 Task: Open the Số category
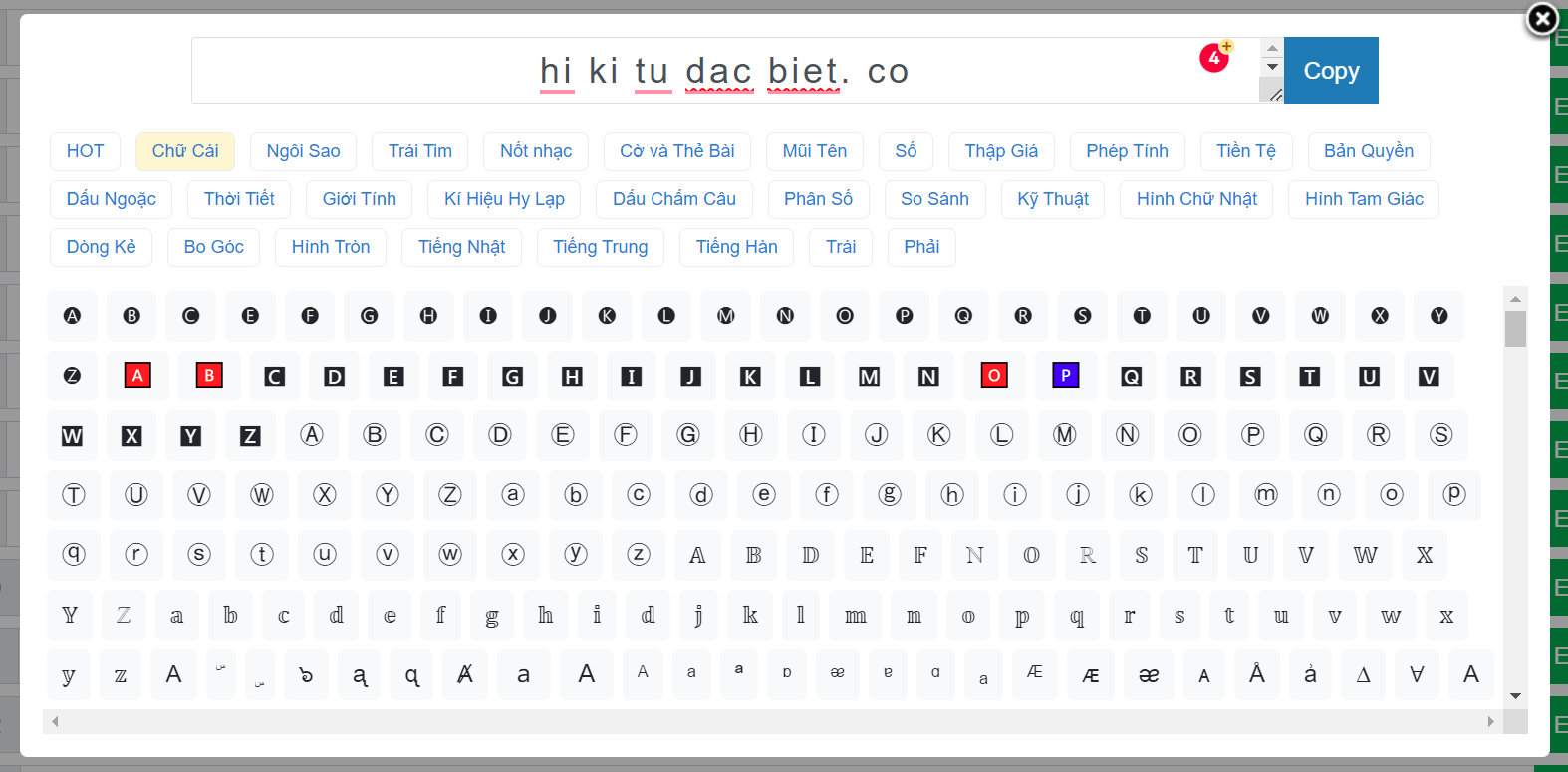pyautogui.click(x=906, y=151)
